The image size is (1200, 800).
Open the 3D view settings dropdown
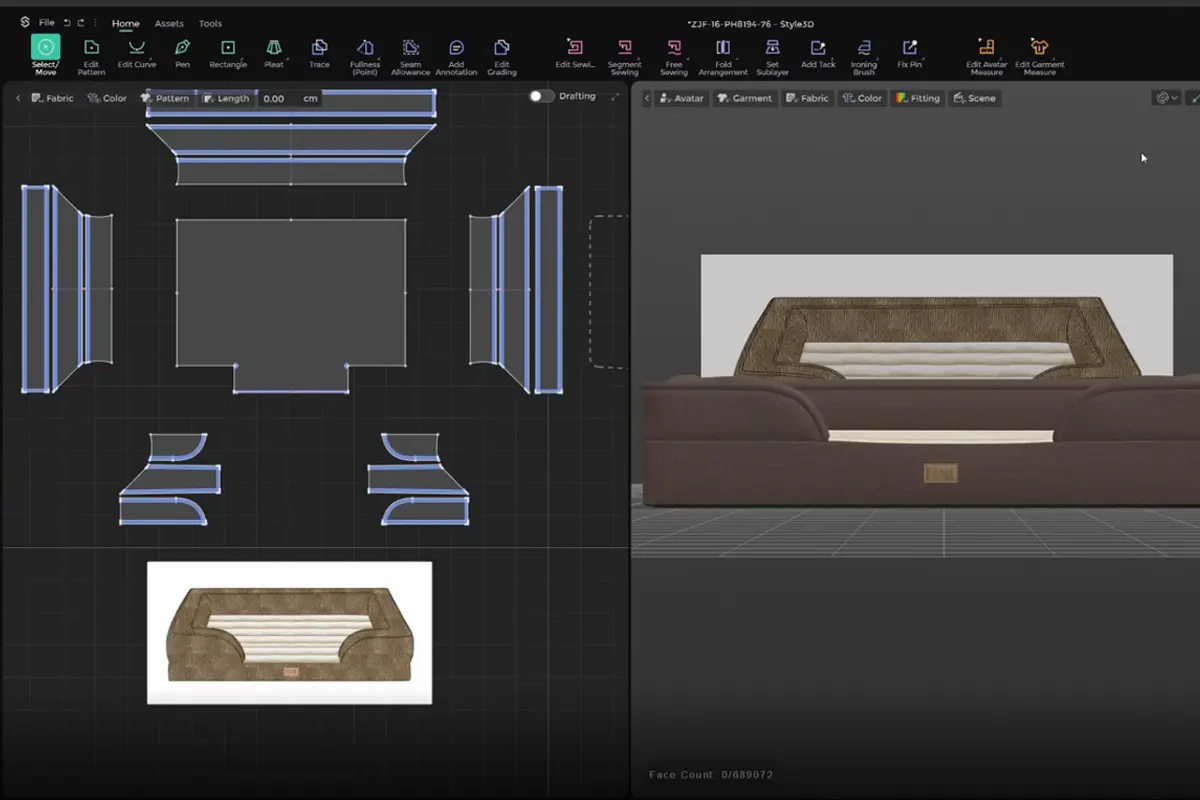pyautogui.click(x=1167, y=98)
